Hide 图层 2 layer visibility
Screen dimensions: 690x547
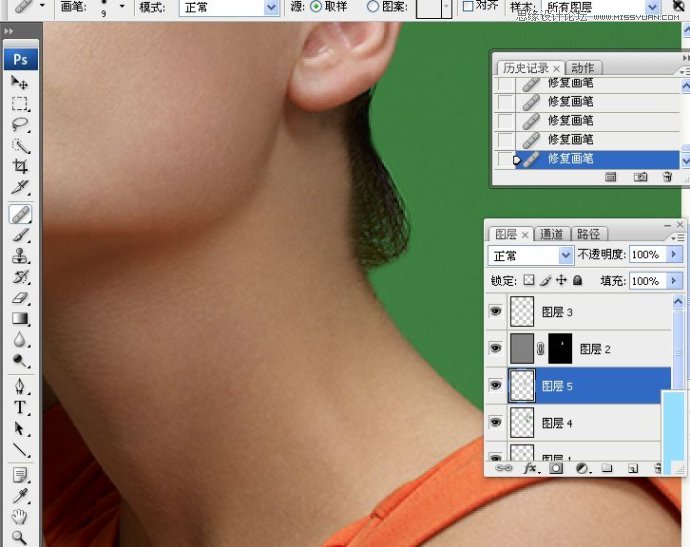(495, 348)
